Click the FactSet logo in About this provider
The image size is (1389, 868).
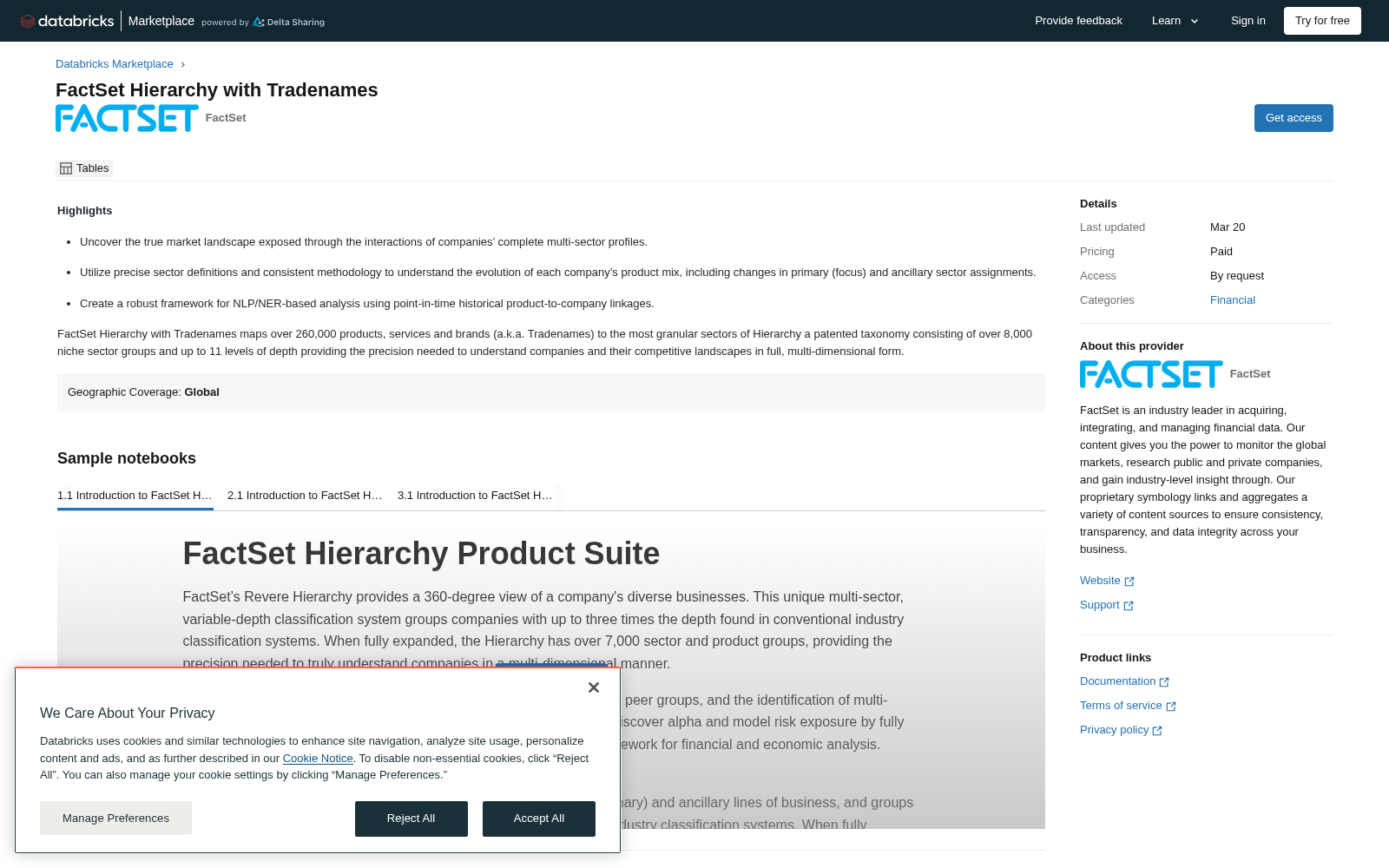point(1151,374)
